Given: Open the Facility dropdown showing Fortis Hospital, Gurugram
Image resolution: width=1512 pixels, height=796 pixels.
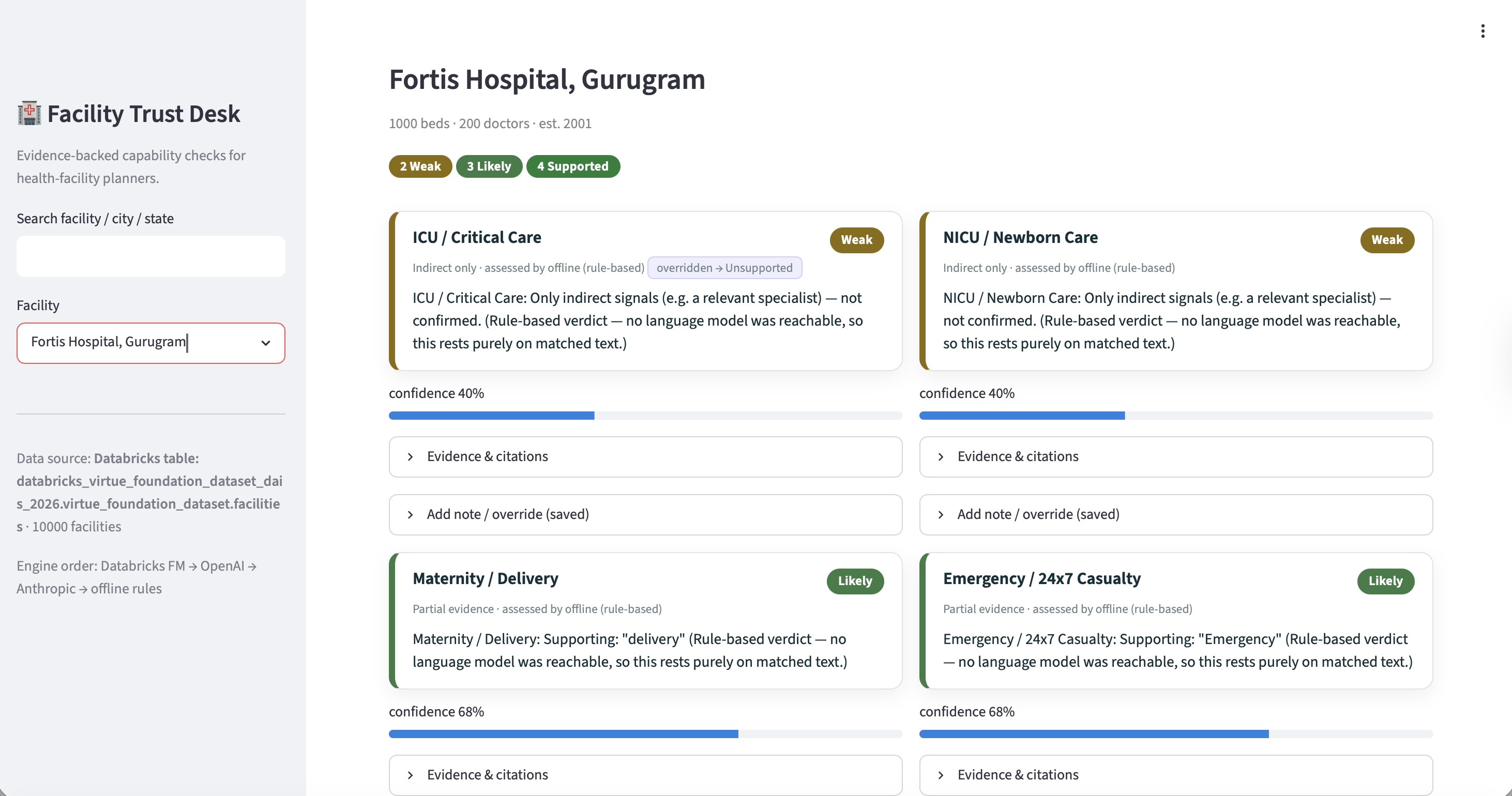Looking at the screenshot, I should [x=151, y=343].
